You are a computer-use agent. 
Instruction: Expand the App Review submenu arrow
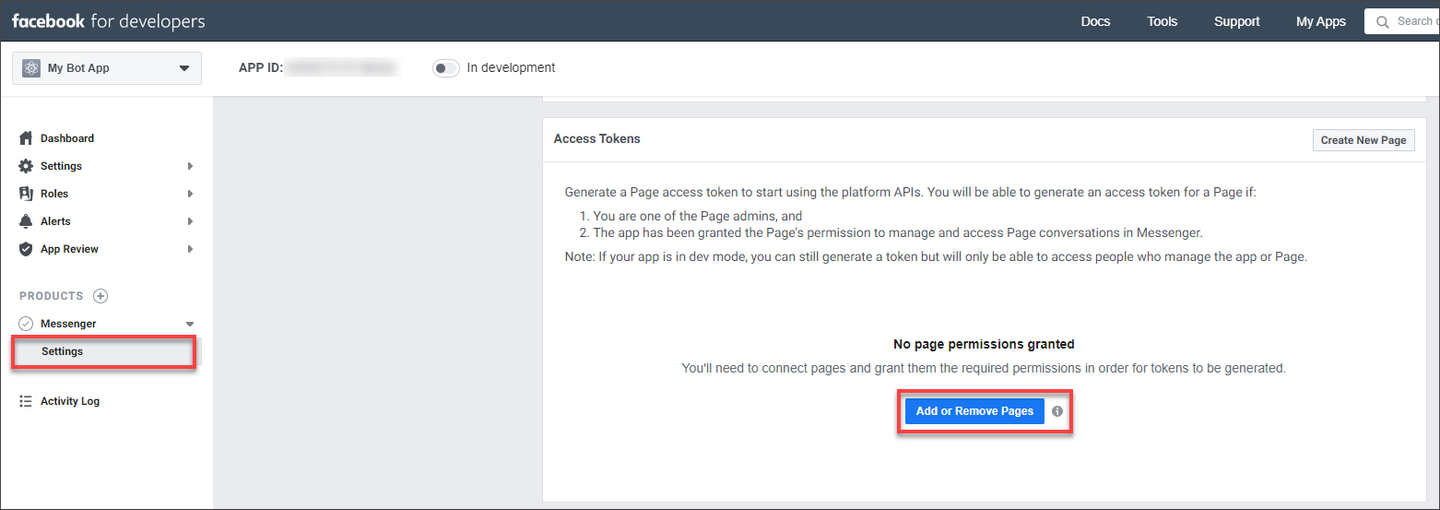pos(190,249)
